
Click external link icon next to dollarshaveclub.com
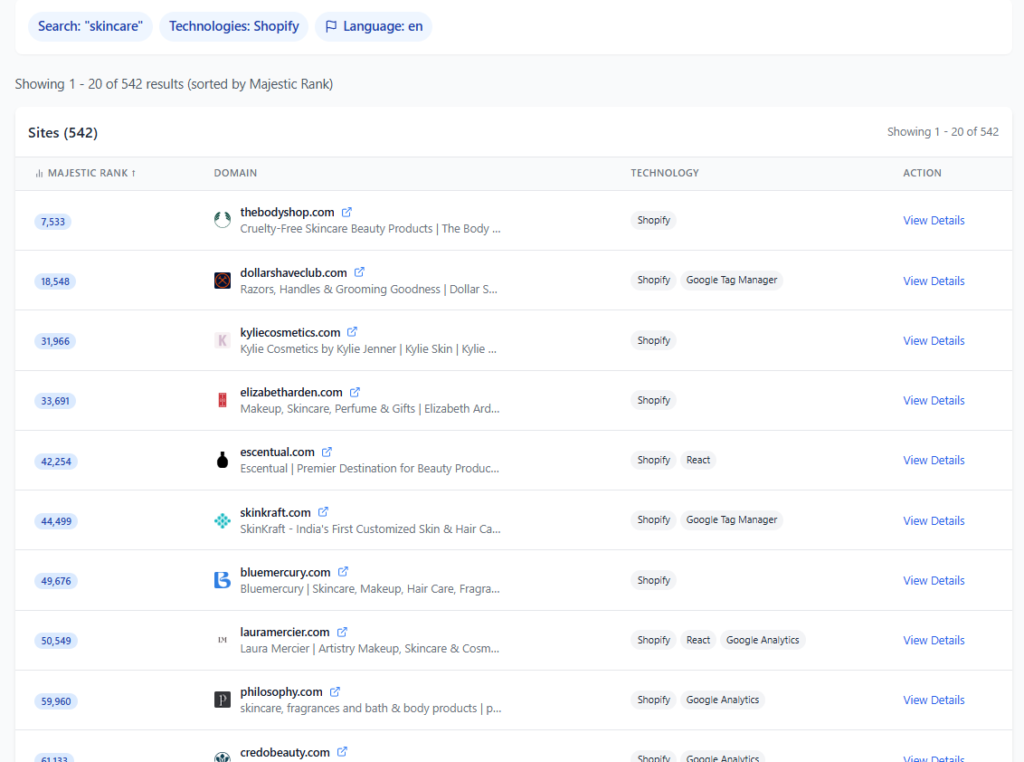[x=360, y=272]
